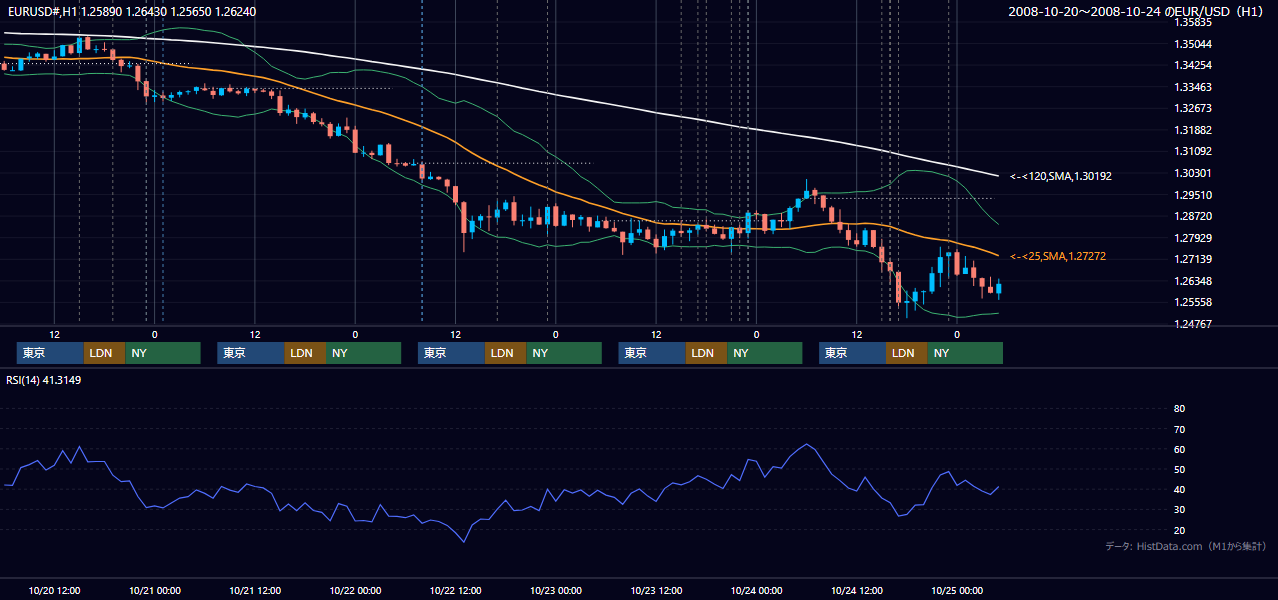Image resolution: width=1278 pixels, height=600 pixels.
Task: Click the 1.29510 price axis label
Action: 1192,195
